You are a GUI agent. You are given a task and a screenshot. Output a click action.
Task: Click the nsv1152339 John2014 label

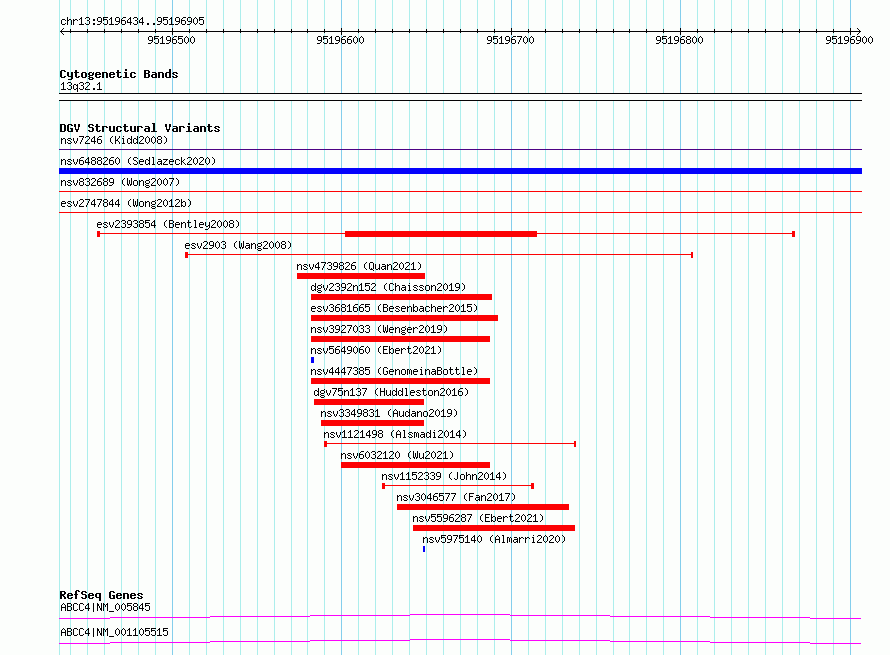click(444, 476)
